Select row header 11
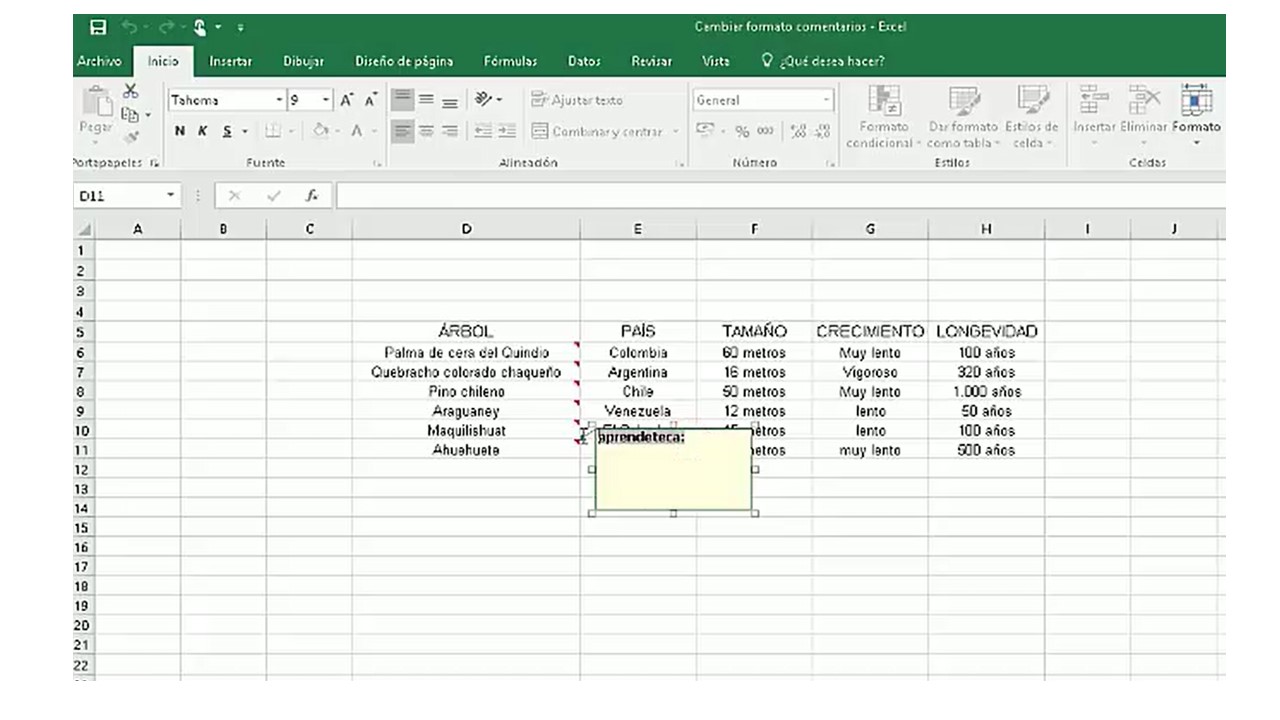This screenshot has height=720, width=1280. [83, 450]
